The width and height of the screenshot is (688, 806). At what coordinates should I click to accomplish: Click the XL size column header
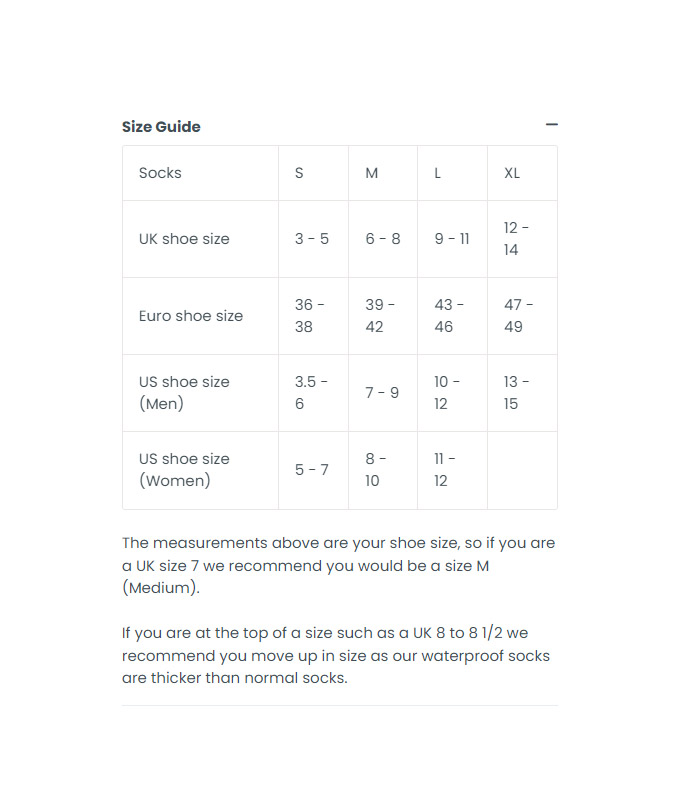point(512,173)
